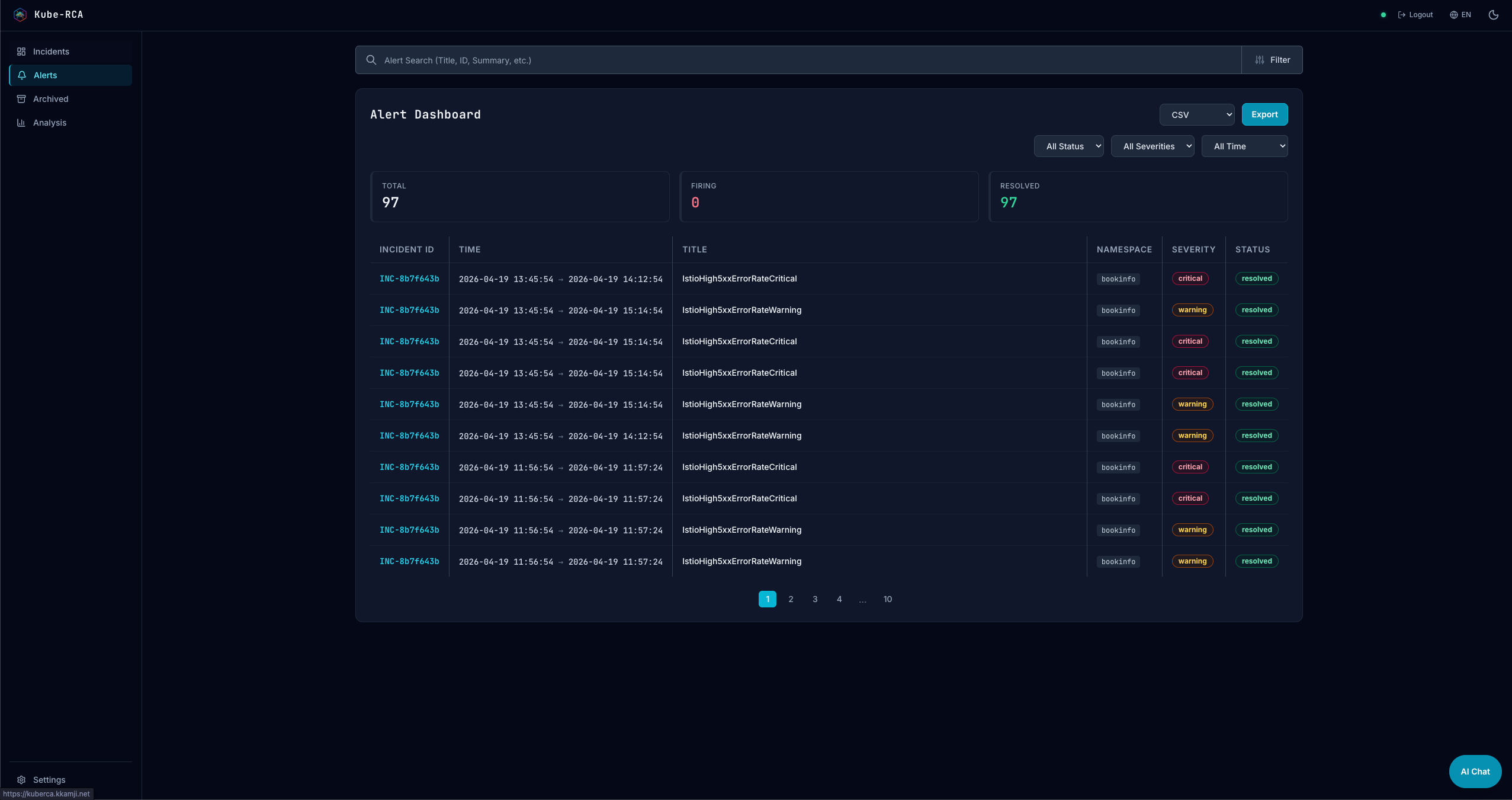Click the Filter button
1512x800 pixels.
(x=1272, y=60)
